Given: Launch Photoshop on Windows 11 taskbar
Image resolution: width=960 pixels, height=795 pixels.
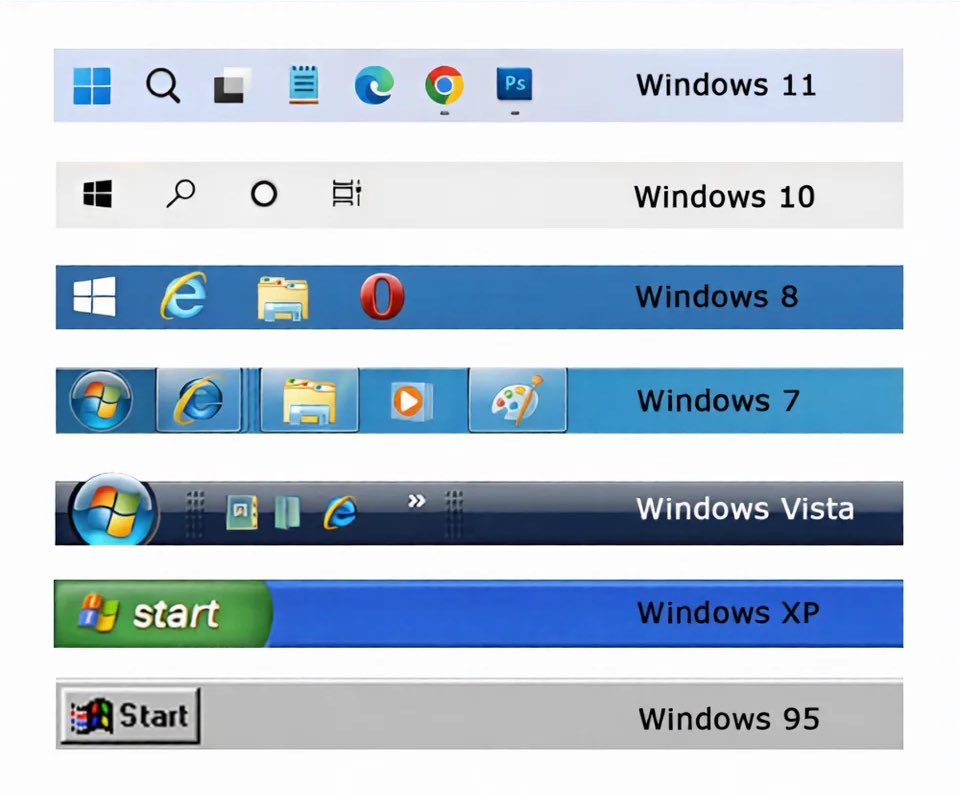Looking at the screenshot, I should click(x=514, y=84).
